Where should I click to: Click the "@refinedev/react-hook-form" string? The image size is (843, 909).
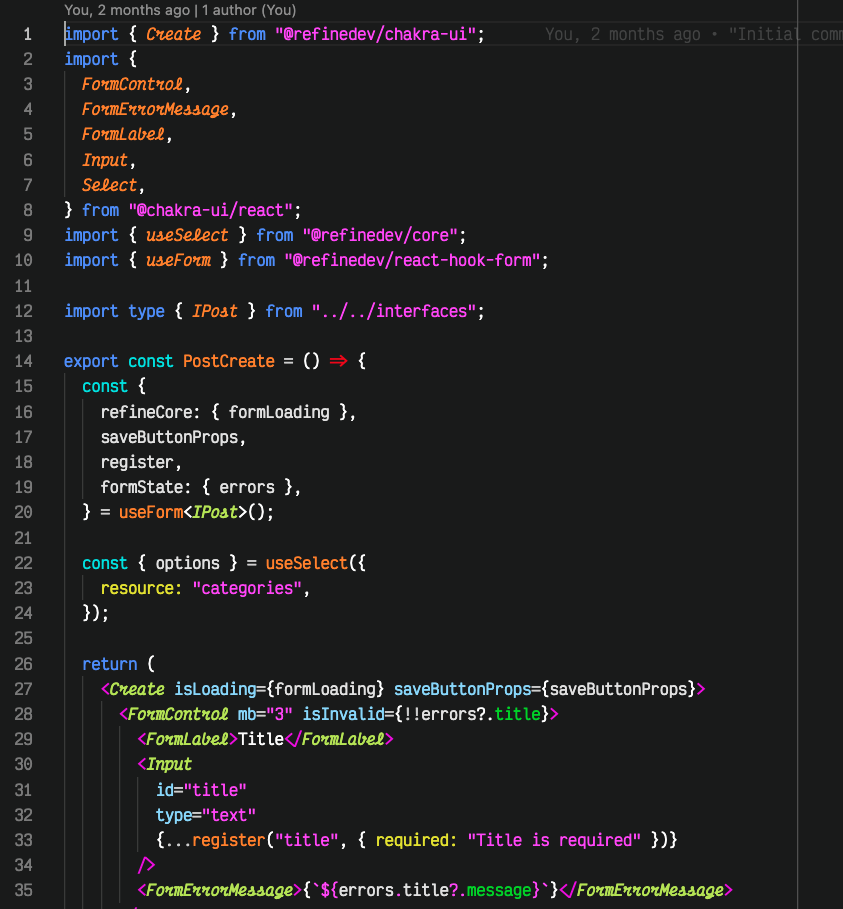tap(412, 260)
